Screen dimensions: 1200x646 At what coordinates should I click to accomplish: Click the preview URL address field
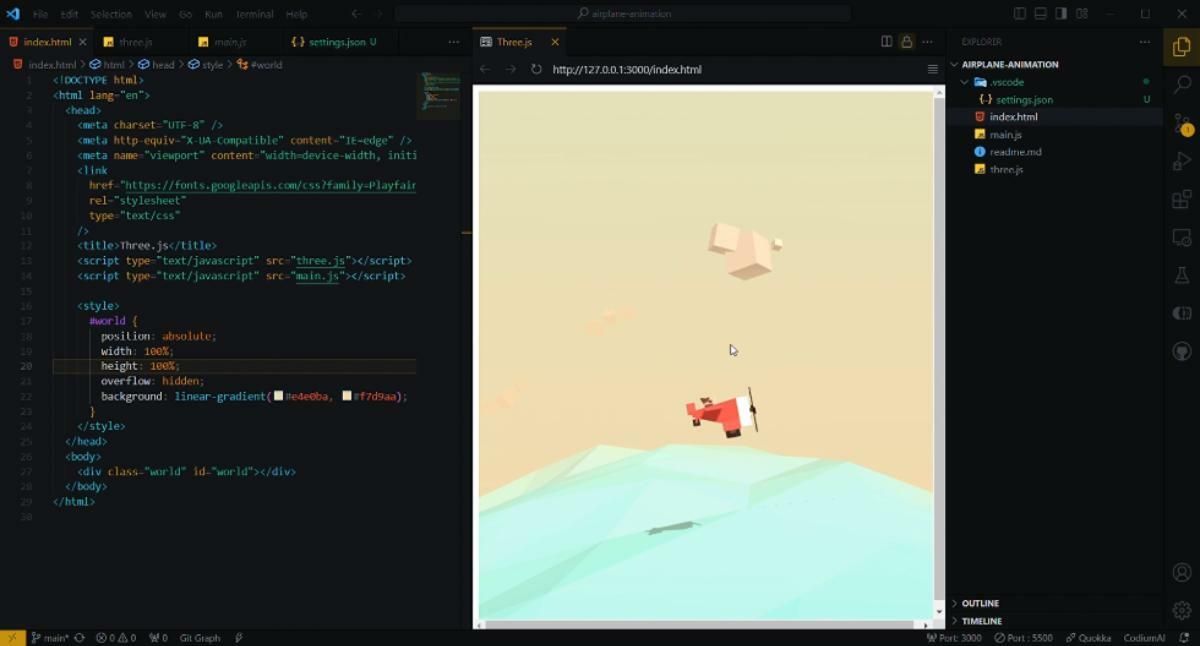(x=626, y=69)
